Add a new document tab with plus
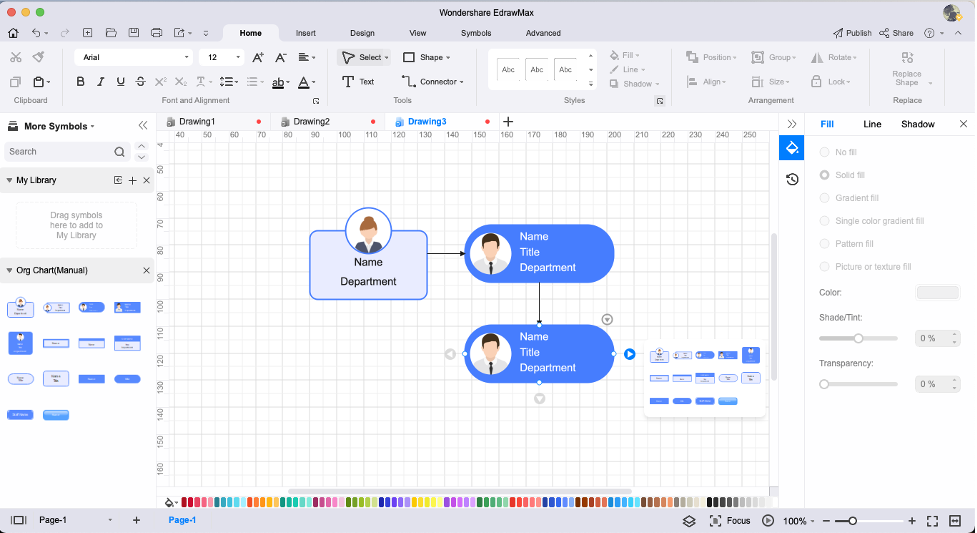 click(508, 122)
